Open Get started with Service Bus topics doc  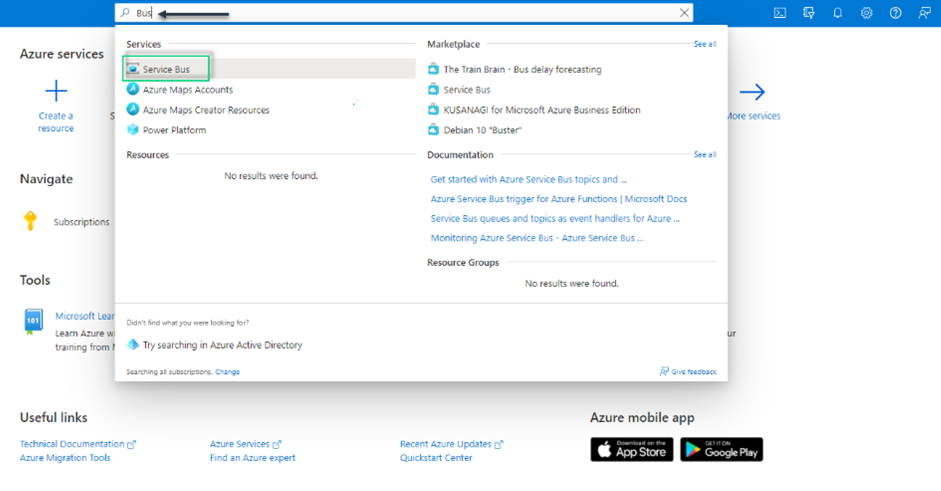(528, 179)
